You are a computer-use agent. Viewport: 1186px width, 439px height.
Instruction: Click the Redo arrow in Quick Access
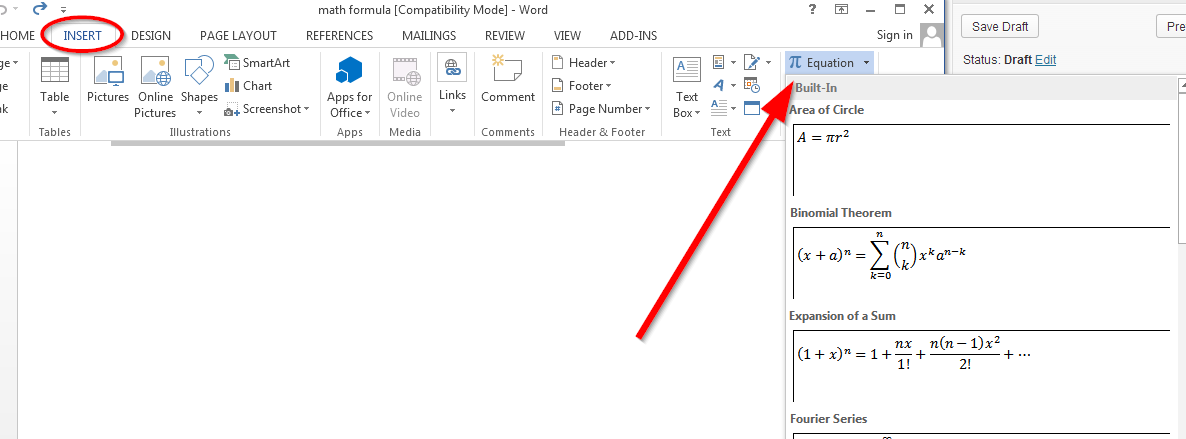(x=40, y=9)
